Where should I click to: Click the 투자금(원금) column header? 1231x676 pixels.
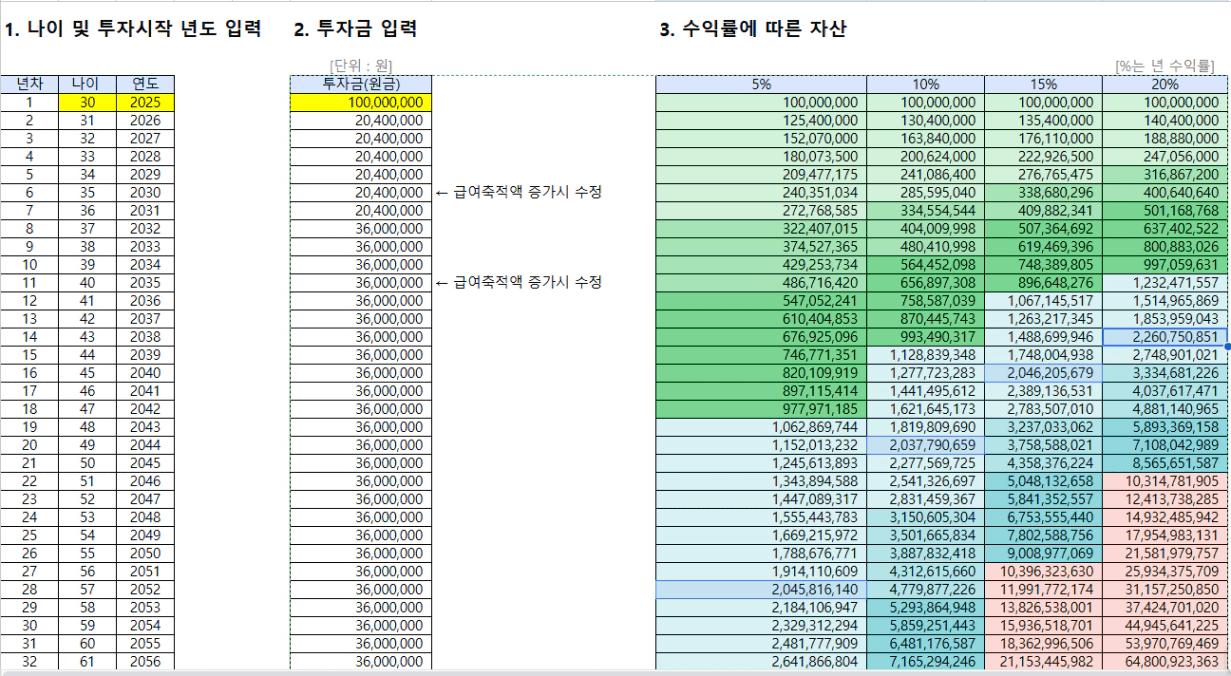(360, 84)
